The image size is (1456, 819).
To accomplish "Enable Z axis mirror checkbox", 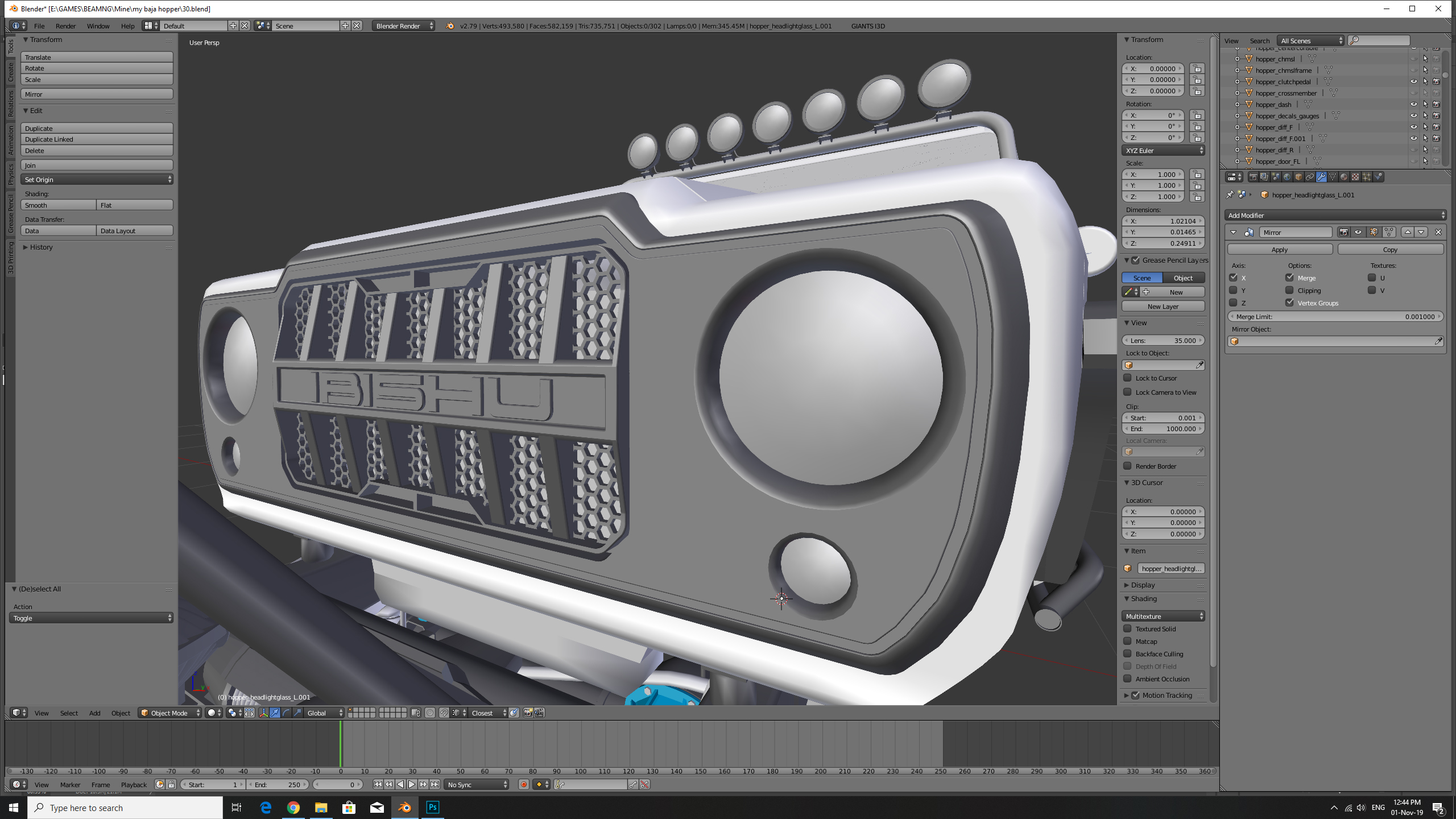I will click(x=1233, y=303).
